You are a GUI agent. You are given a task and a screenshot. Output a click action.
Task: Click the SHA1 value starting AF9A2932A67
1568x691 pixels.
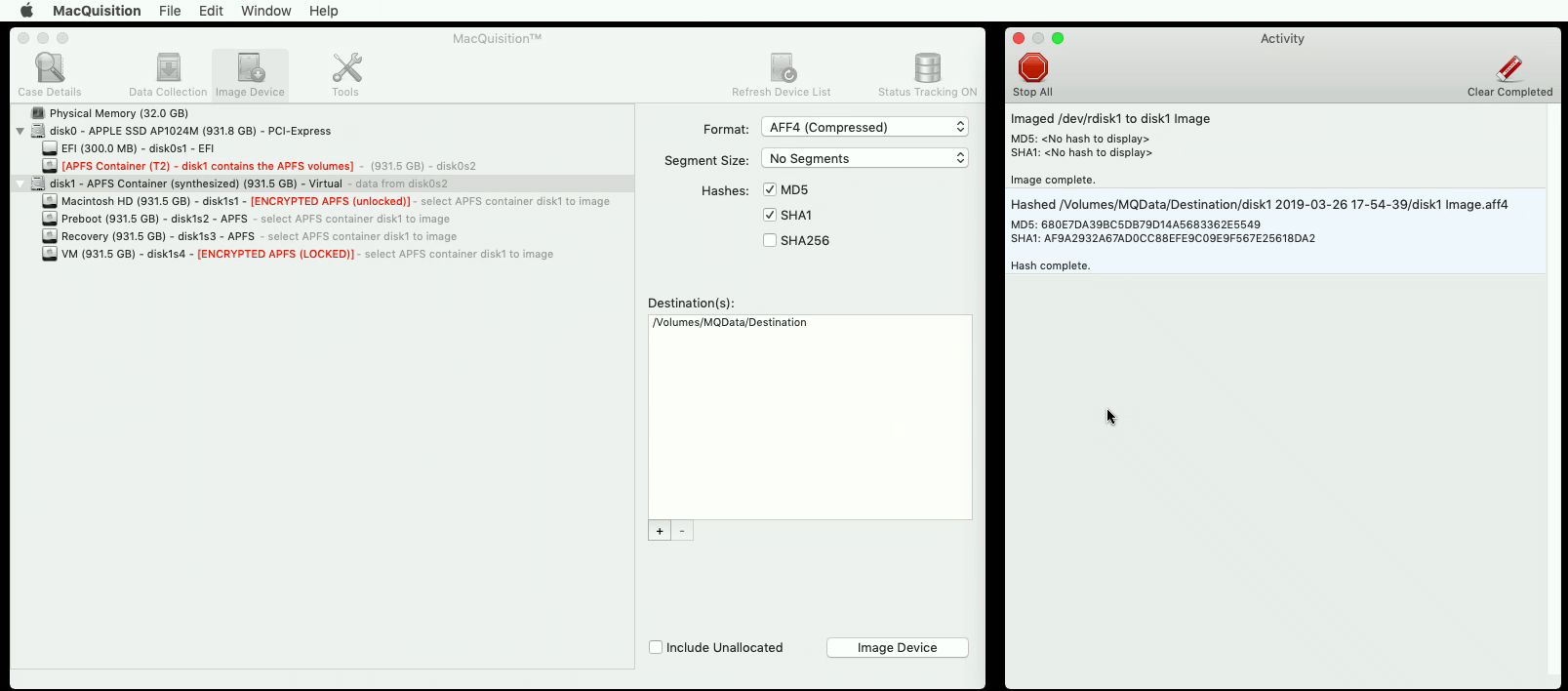coord(1180,238)
